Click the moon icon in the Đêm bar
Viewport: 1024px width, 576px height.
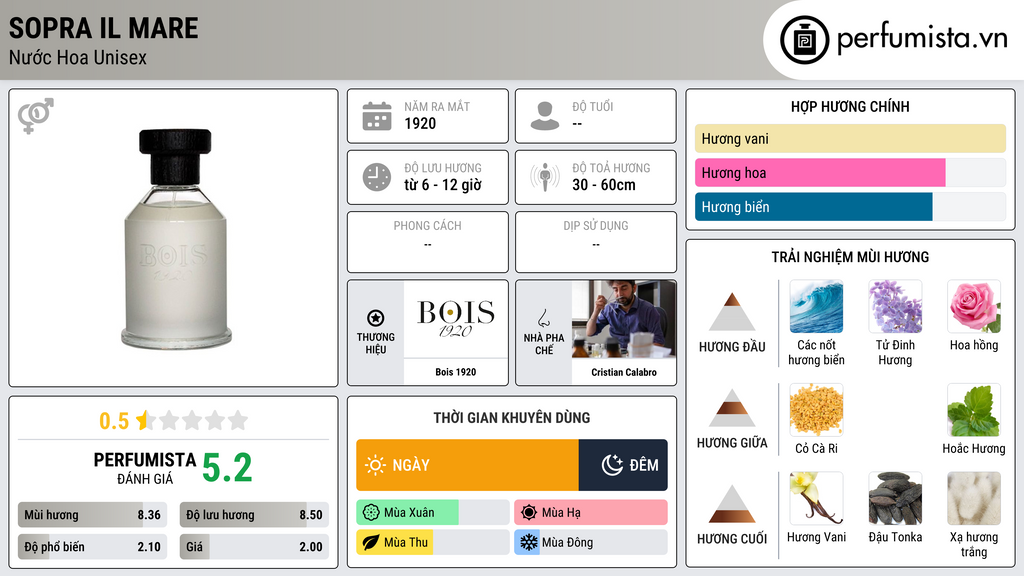tap(612, 465)
